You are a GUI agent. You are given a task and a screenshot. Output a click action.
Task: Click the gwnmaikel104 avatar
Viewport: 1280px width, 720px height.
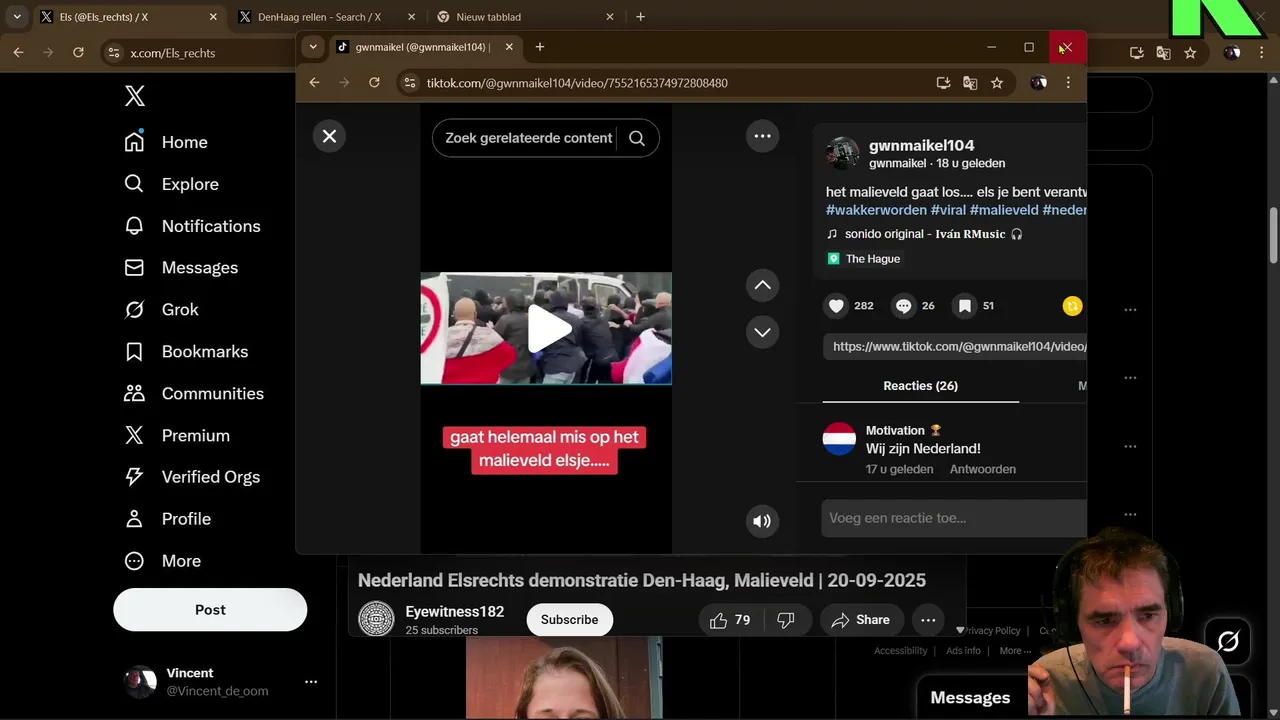pyautogui.click(x=842, y=154)
